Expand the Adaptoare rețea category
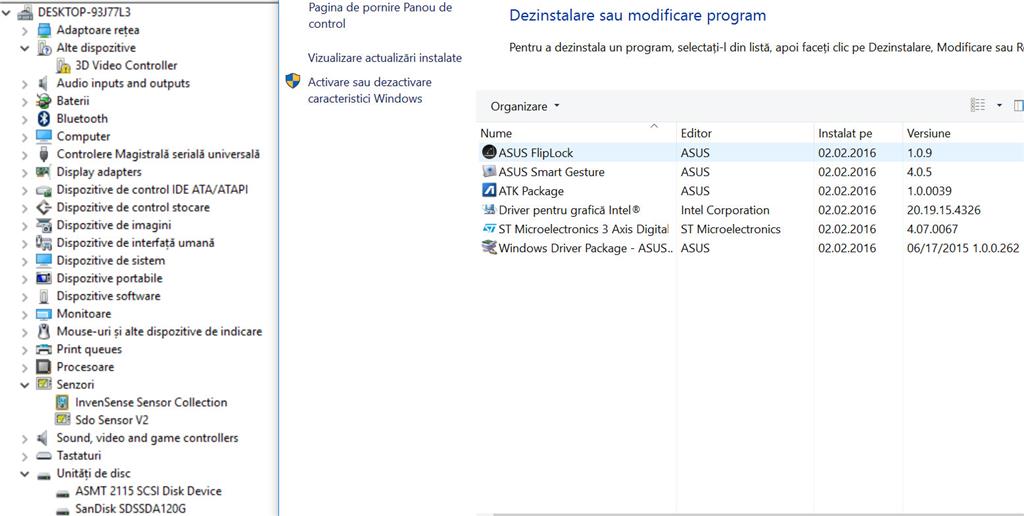Screen dimensions: 1024x516 (25, 30)
